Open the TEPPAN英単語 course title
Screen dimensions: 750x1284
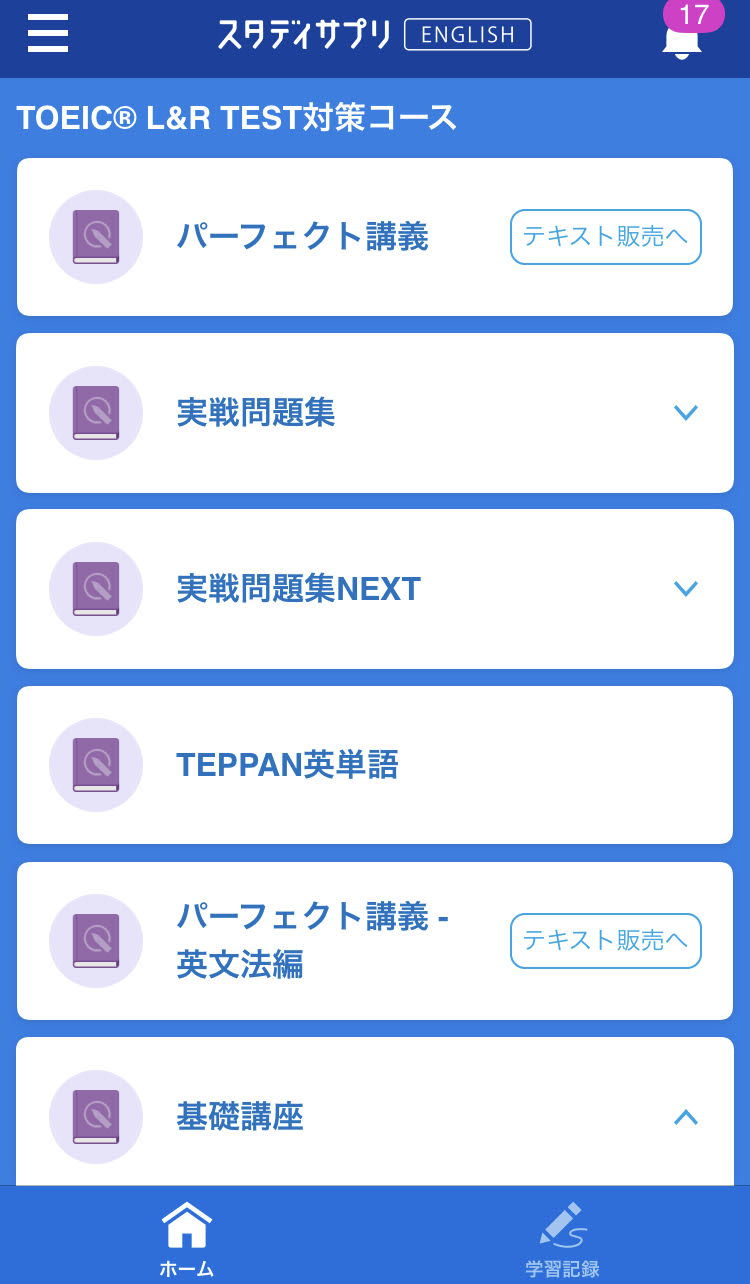click(287, 765)
